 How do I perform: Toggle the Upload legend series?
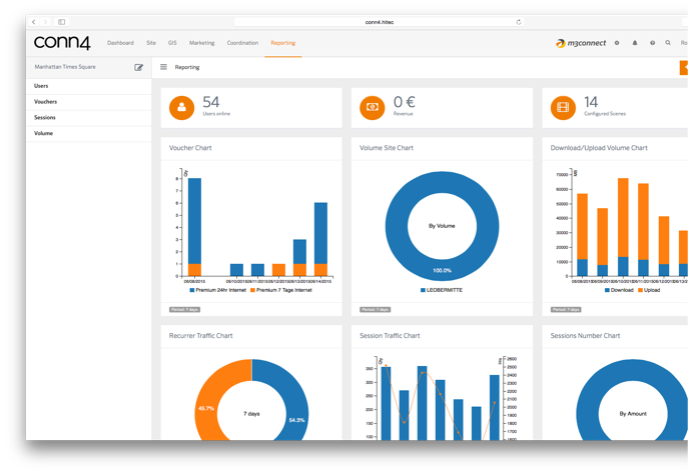pyautogui.click(x=649, y=290)
